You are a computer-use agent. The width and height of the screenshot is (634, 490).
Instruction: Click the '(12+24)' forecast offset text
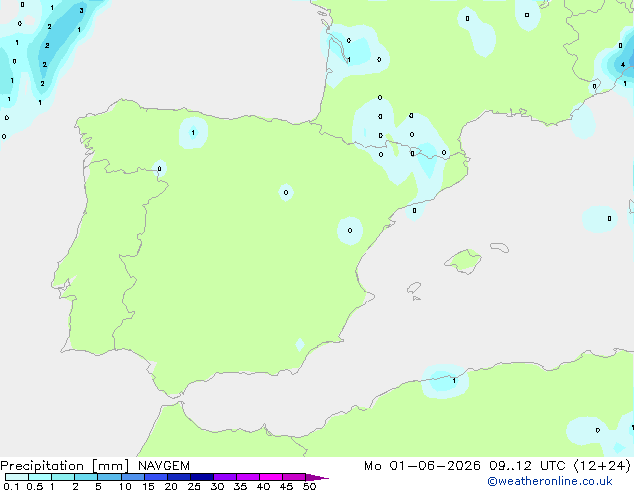[602, 466]
